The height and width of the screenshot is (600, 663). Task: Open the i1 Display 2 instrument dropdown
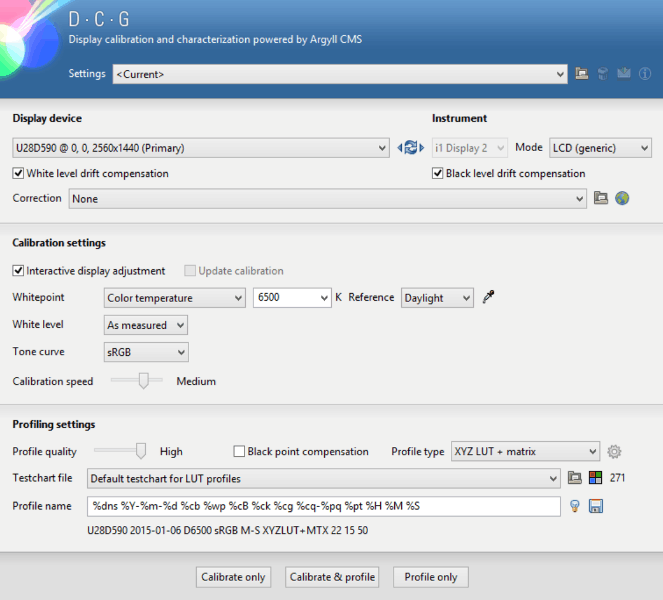469,148
